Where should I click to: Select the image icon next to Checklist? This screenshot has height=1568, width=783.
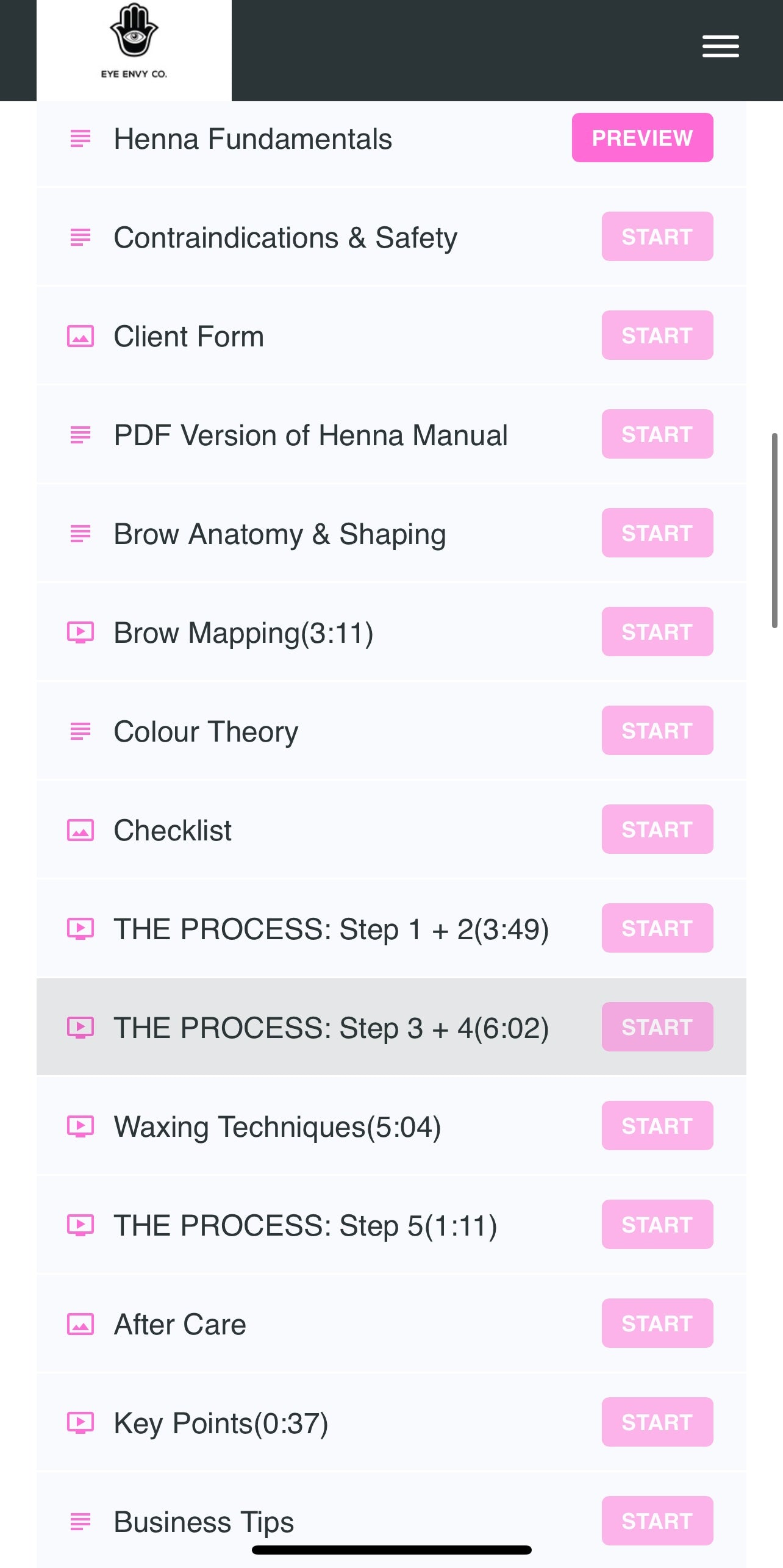pos(80,829)
